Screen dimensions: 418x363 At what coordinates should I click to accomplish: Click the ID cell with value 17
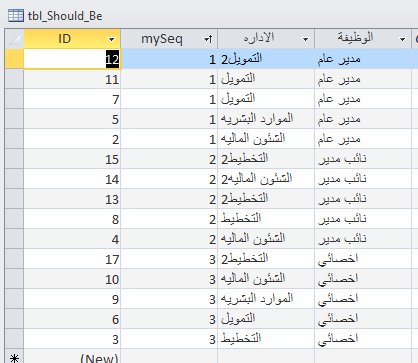point(72,259)
